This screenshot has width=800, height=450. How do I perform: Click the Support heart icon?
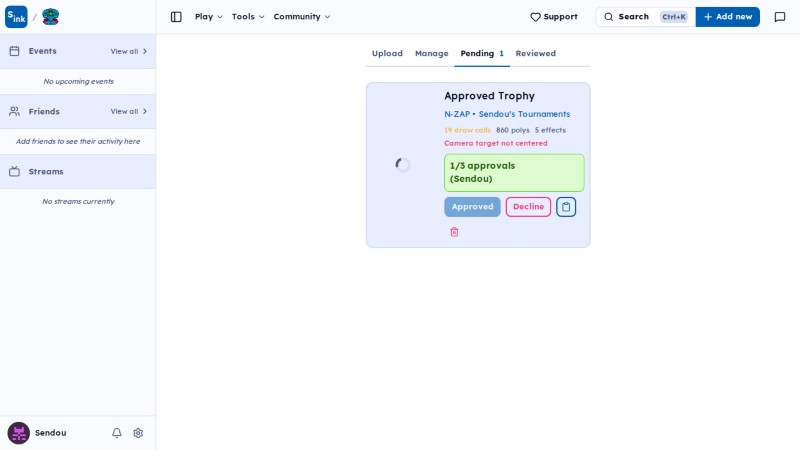coord(535,17)
